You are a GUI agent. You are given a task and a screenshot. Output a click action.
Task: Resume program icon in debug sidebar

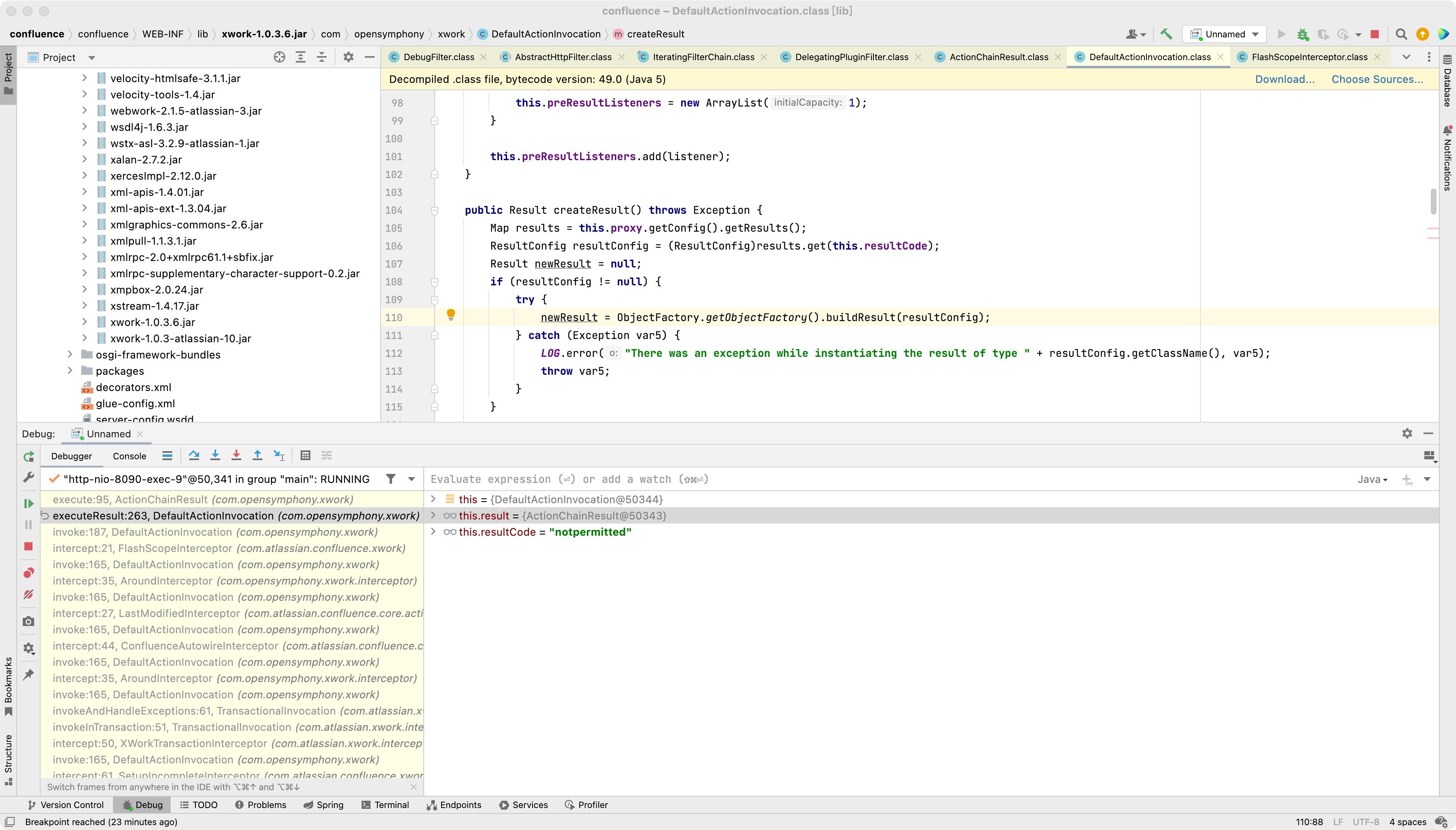(28, 503)
